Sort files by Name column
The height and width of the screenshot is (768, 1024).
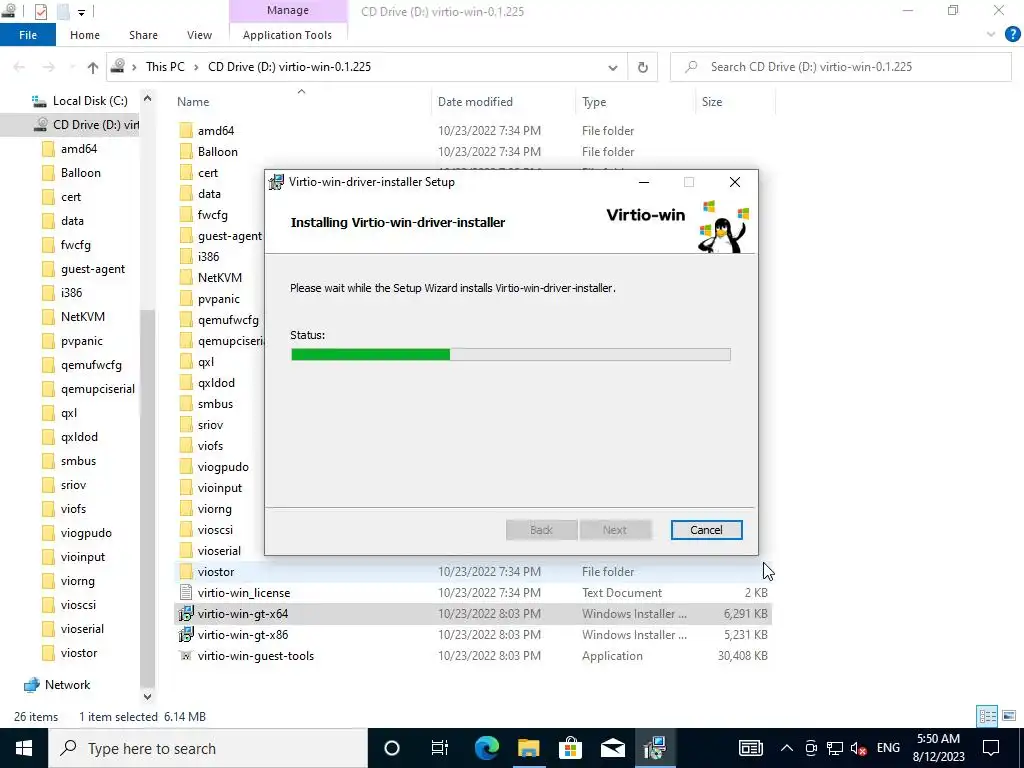(x=193, y=102)
